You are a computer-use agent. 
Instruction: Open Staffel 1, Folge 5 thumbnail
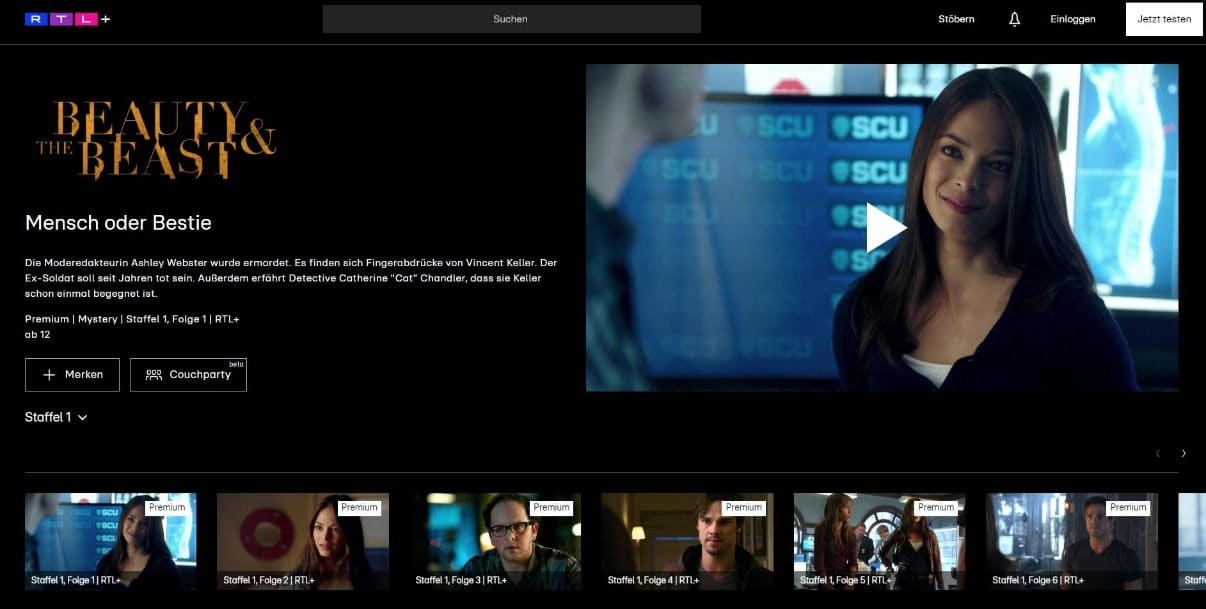tap(879, 541)
